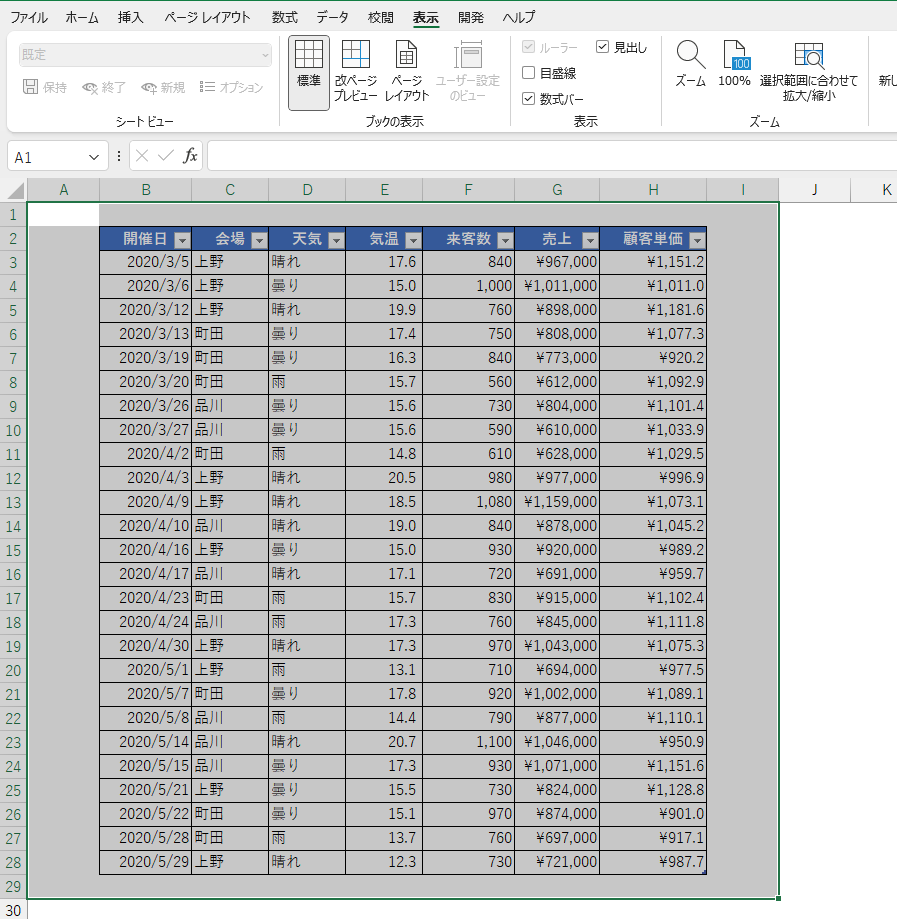Click the formula bar confirm checkmark icon

pos(166,156)
